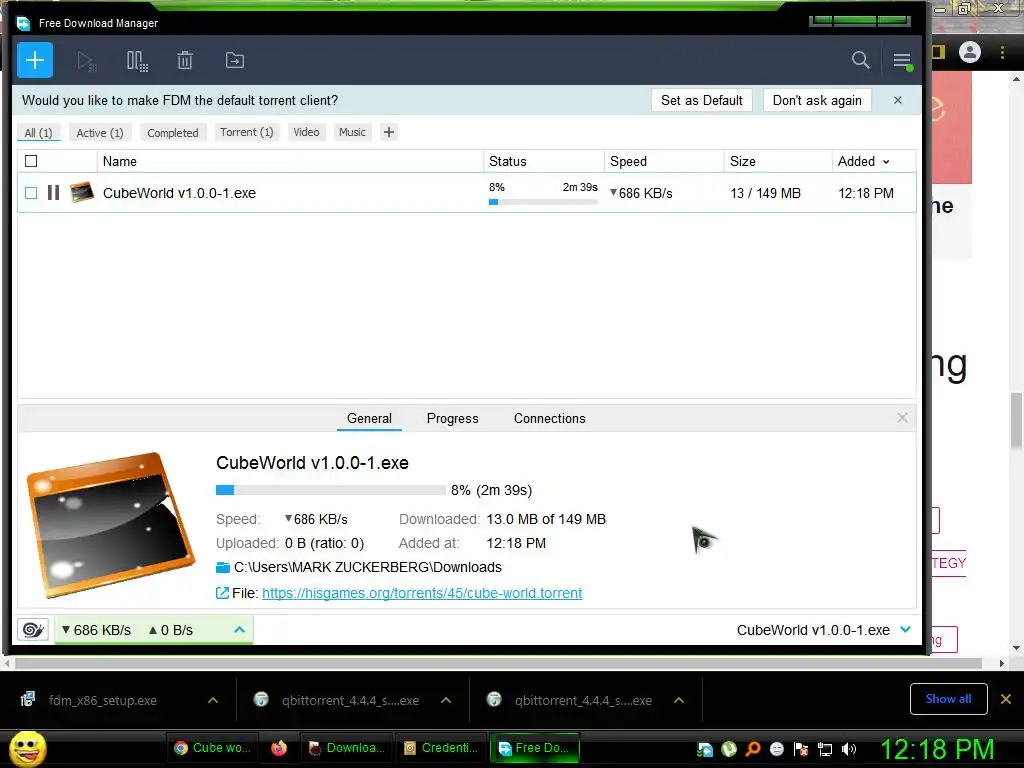This screenshot has height=768, width=1024.
Task: Open options for fdm_x86_setup.exe download
Action: tap(213, 700)
